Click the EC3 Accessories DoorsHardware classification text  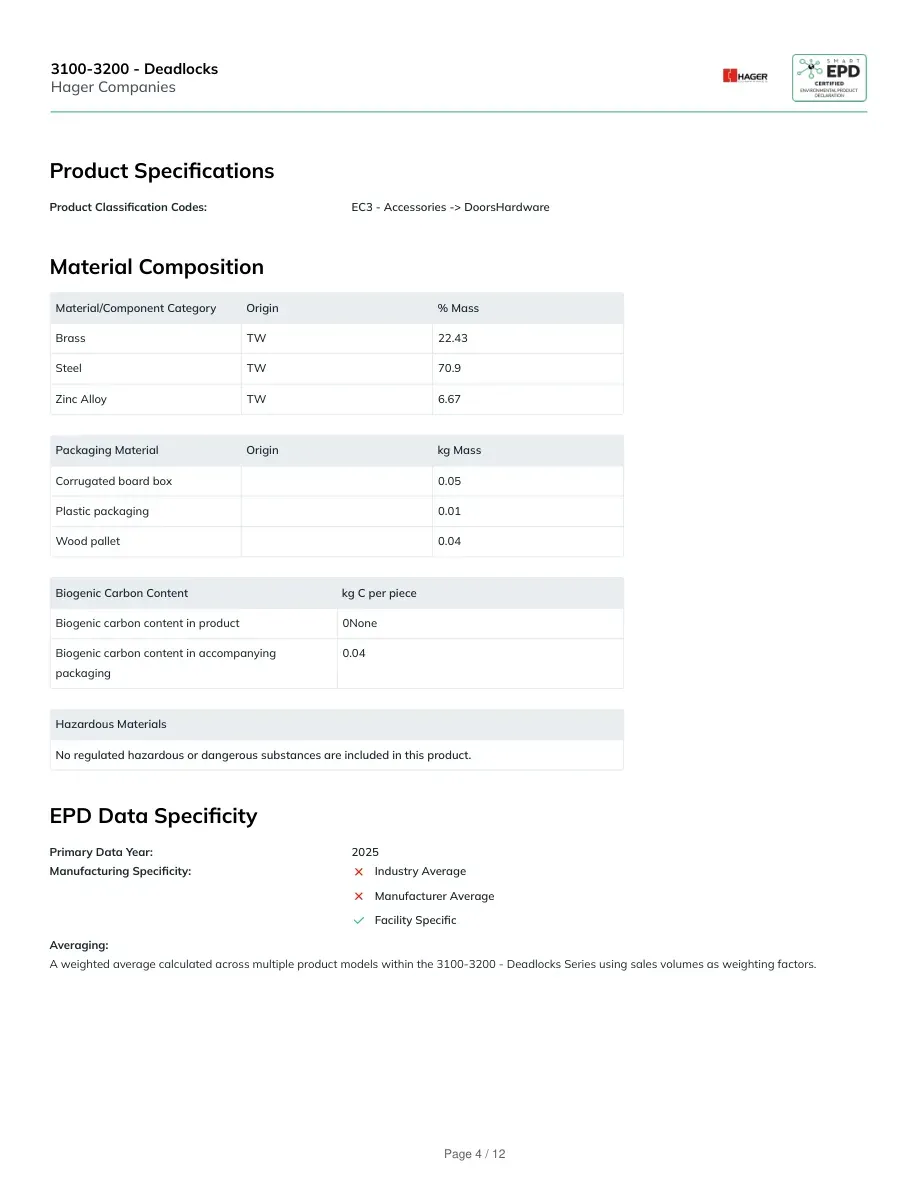pyautogui.click(x=451, y=207)
